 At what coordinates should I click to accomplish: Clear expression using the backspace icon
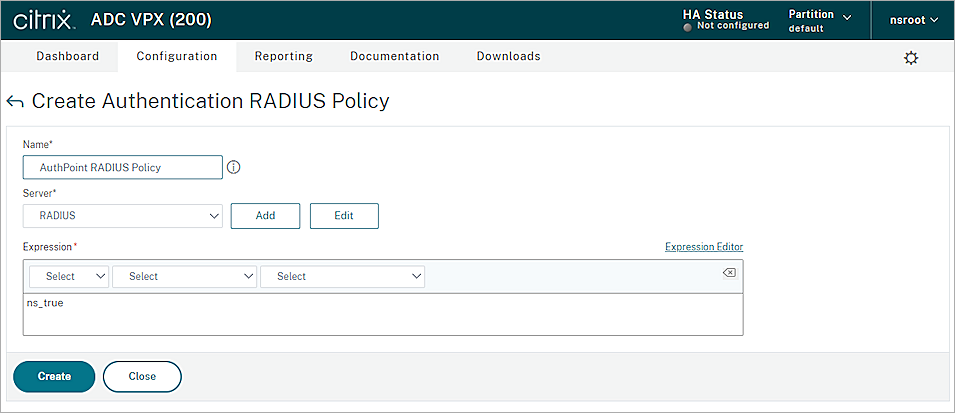[729, 272]
